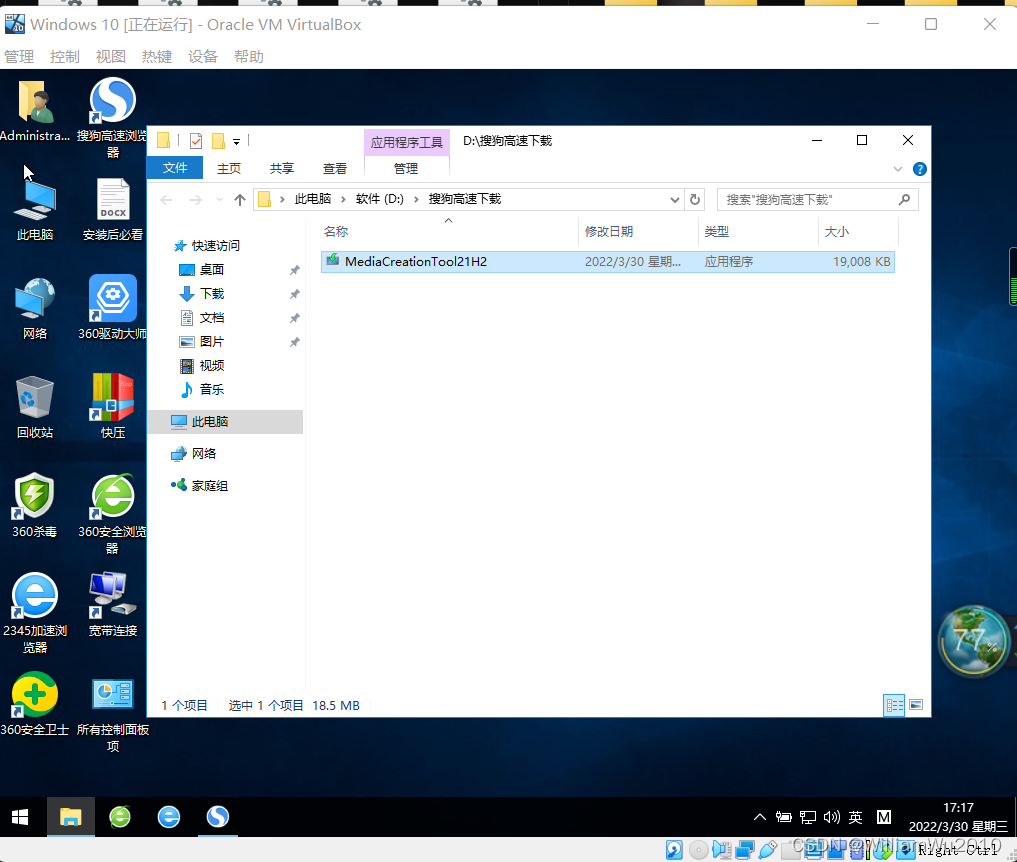This screenshot has height=862, width=1017.
Task: Switch to large icons view layout
Action: click(916, 705)
